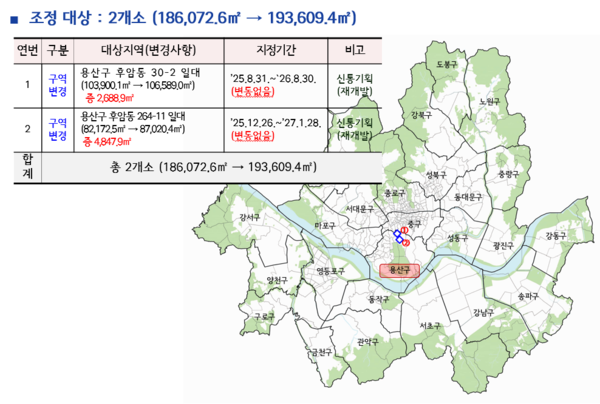Click the '중랑구' district label
Viewport: 600px width, 404px height.
tap(509, 174)
